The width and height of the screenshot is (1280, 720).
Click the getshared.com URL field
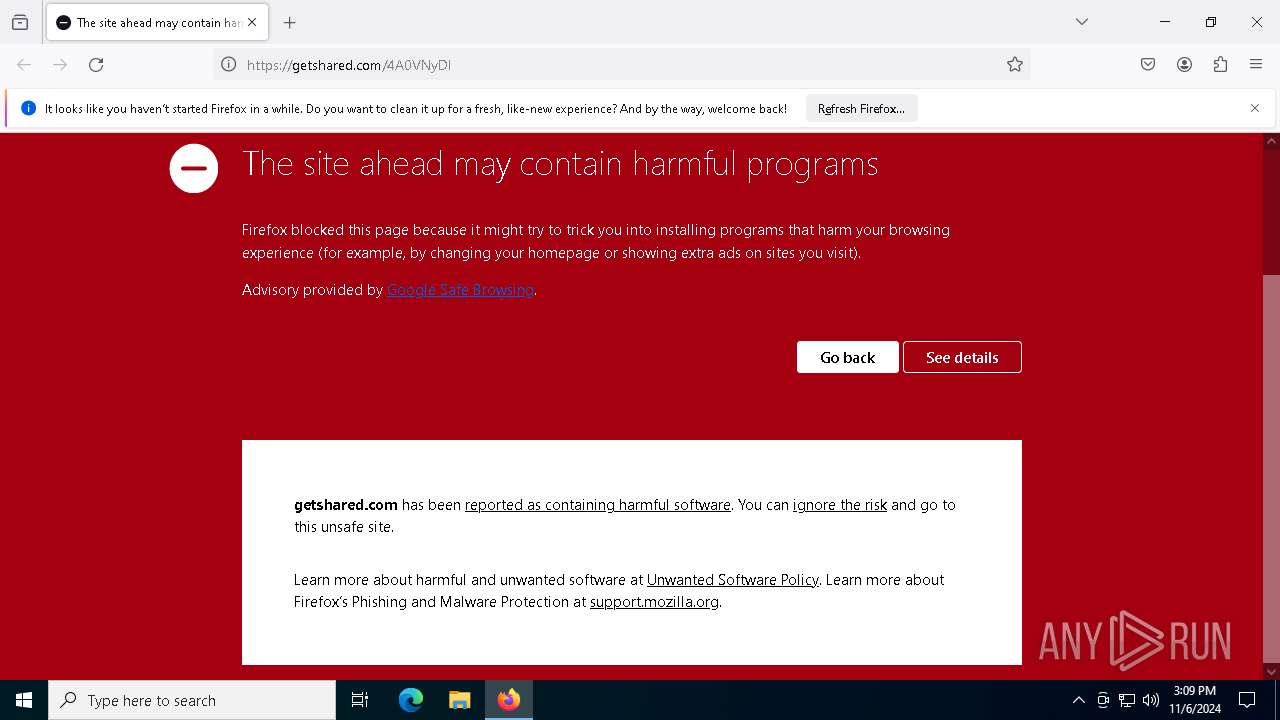620,65
